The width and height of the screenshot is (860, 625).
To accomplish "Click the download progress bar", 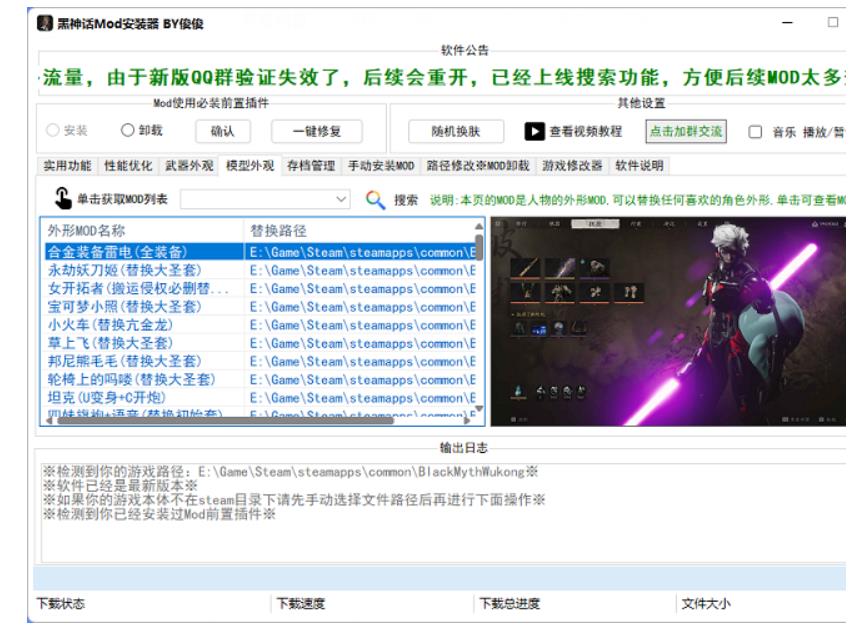I will tap(439, 578).
